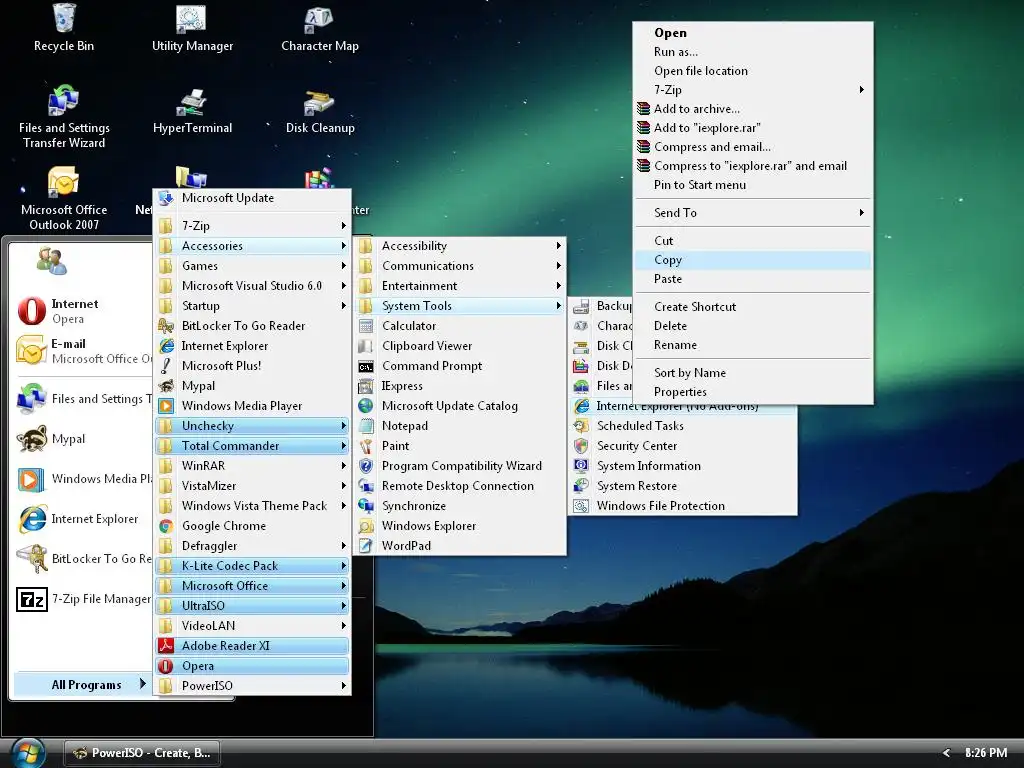Click the Opera icon beside Internet in the Start menu
The width and height of the screenshot is (1024, 768).
(x=31, y=311)
